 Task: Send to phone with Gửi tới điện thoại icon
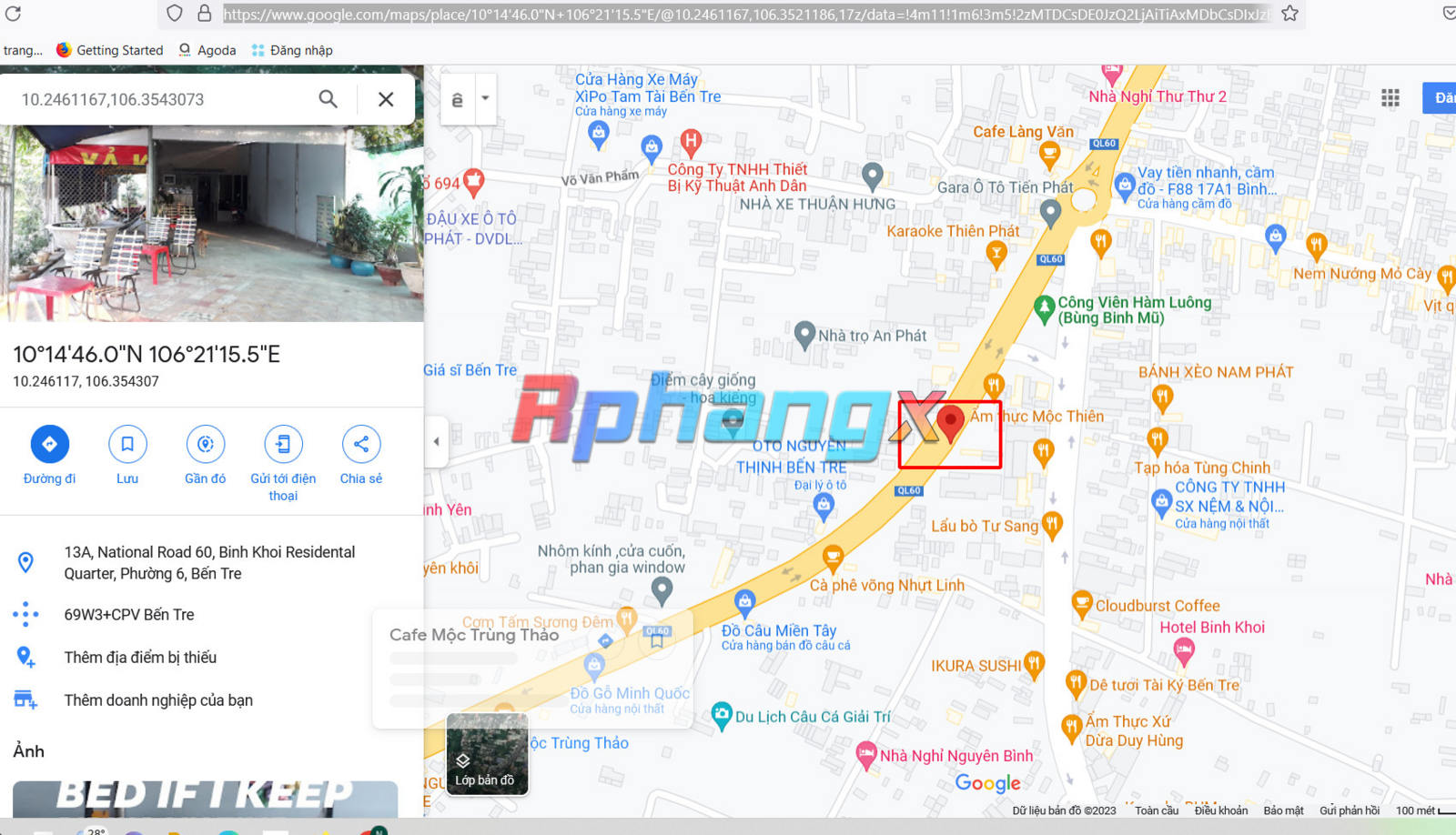coord(283,444)
